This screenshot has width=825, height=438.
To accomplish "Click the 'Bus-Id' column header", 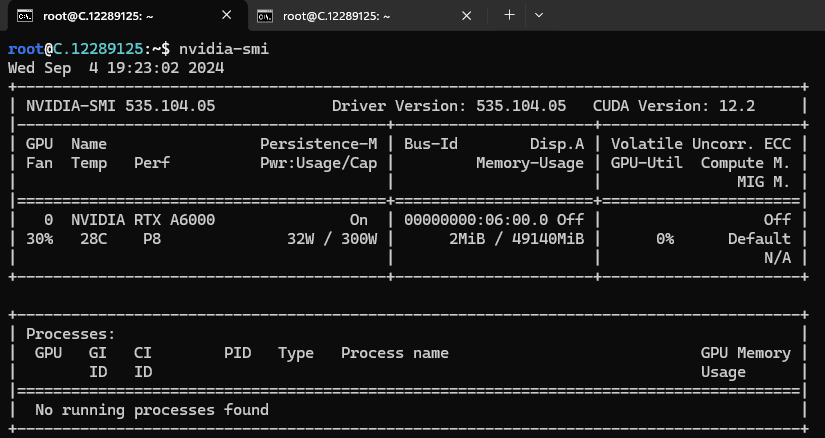I will point(430,144).
